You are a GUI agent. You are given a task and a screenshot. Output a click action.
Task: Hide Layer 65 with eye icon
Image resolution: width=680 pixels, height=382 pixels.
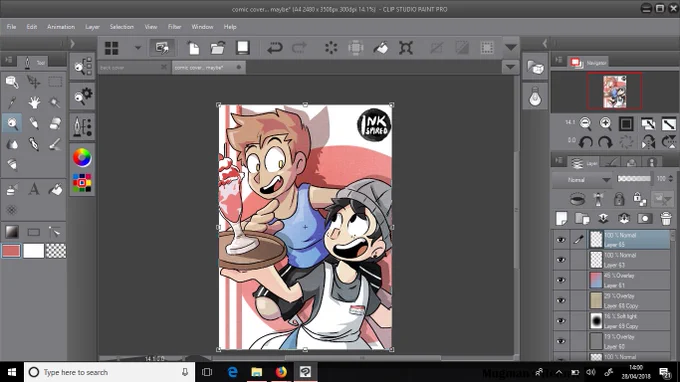click(561, 239)
